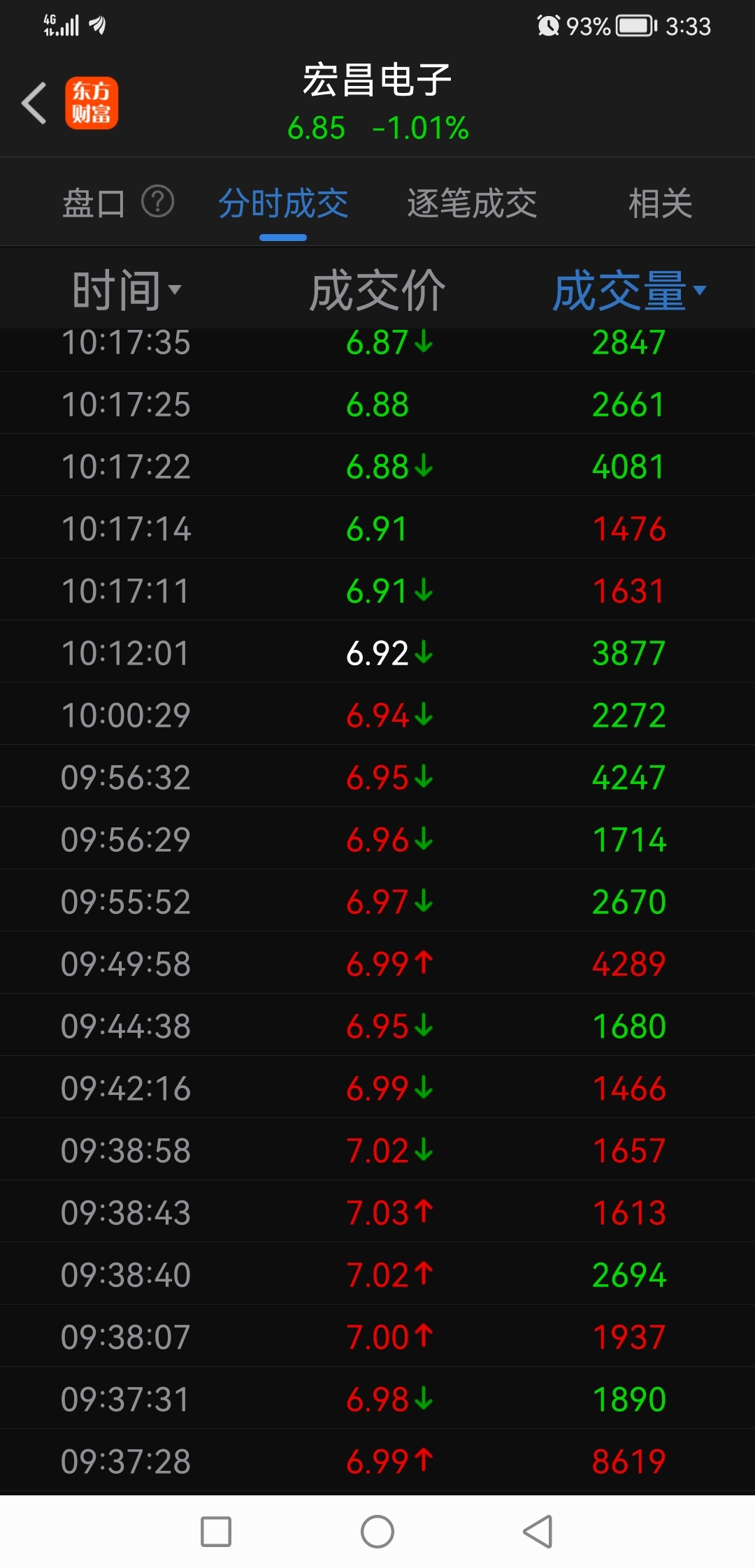This screenshot has height=1568, width=755.
Task: Tap the volume 3877 cell
Action: pos(629,653)
